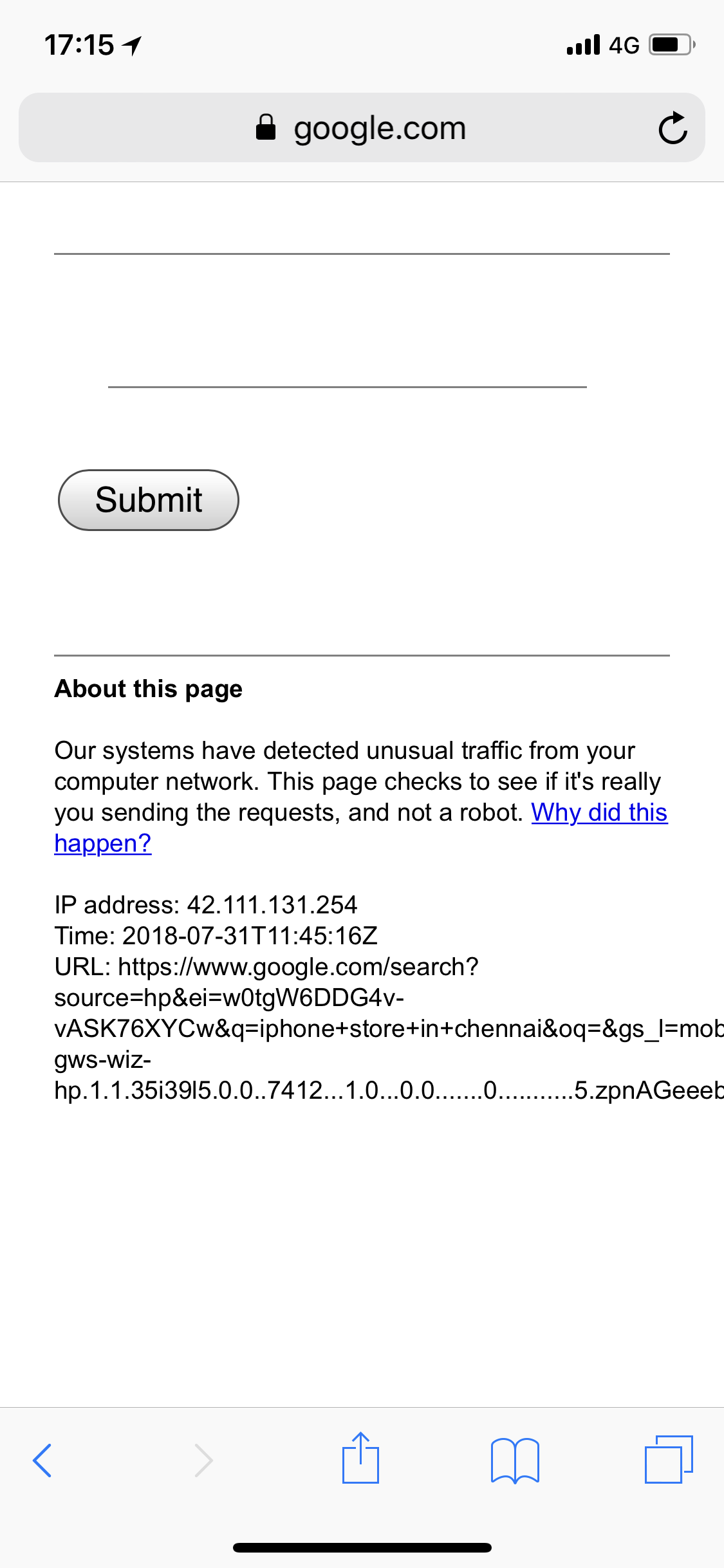Tap the IP address 42.111.131.254 text
724x1568 pixels.
pyautogui.click(x=271, y=905)
